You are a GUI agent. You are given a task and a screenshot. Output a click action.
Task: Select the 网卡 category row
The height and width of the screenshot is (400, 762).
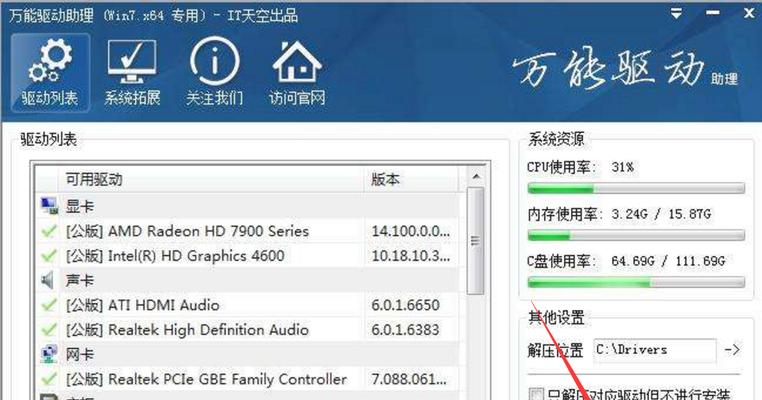coord(248,354)
